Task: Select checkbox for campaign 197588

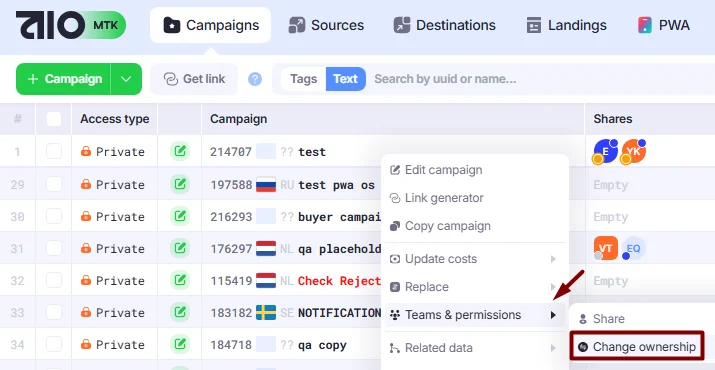Action: 54,184
